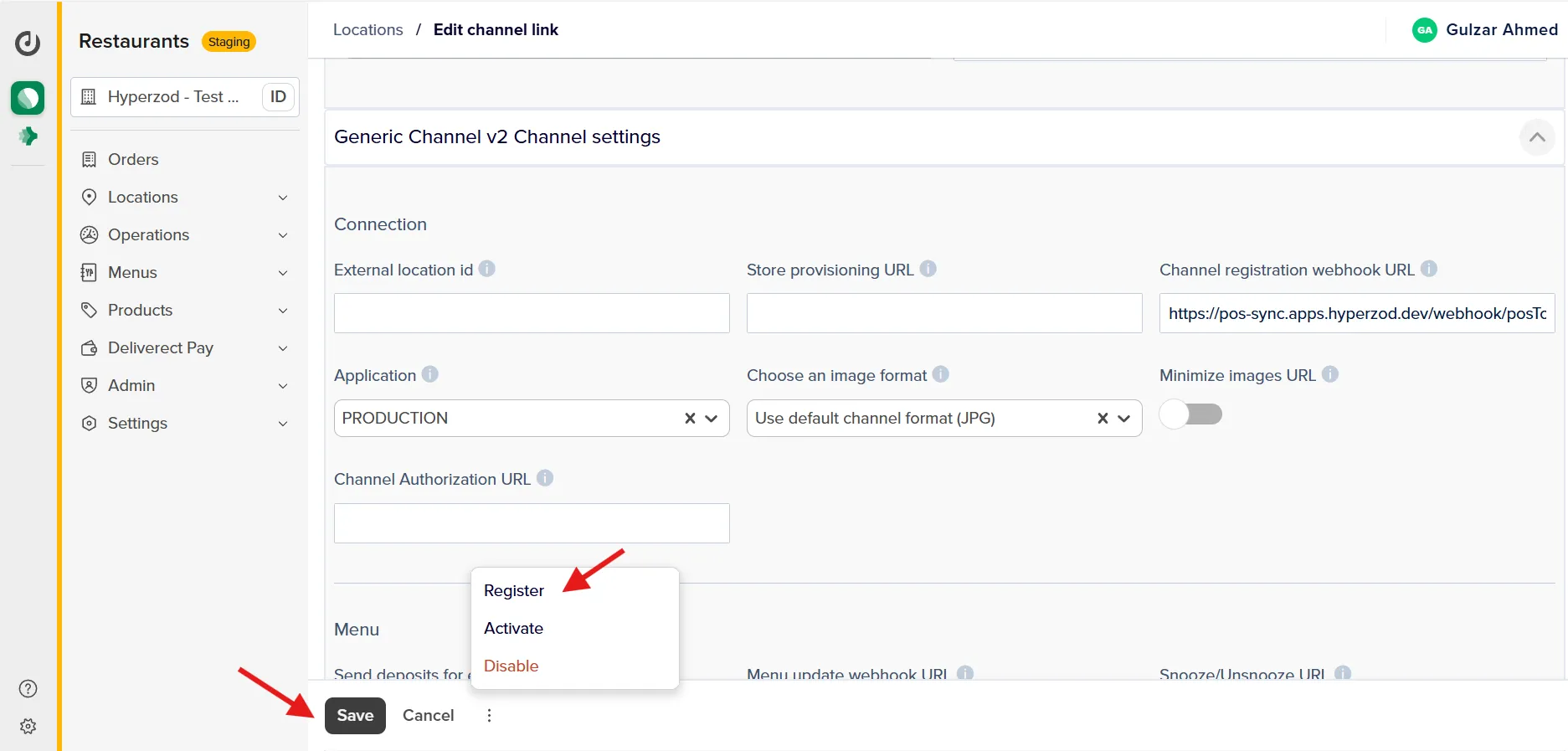
Task: Click the Deliverect logo icon at top left
Action: 28,43
